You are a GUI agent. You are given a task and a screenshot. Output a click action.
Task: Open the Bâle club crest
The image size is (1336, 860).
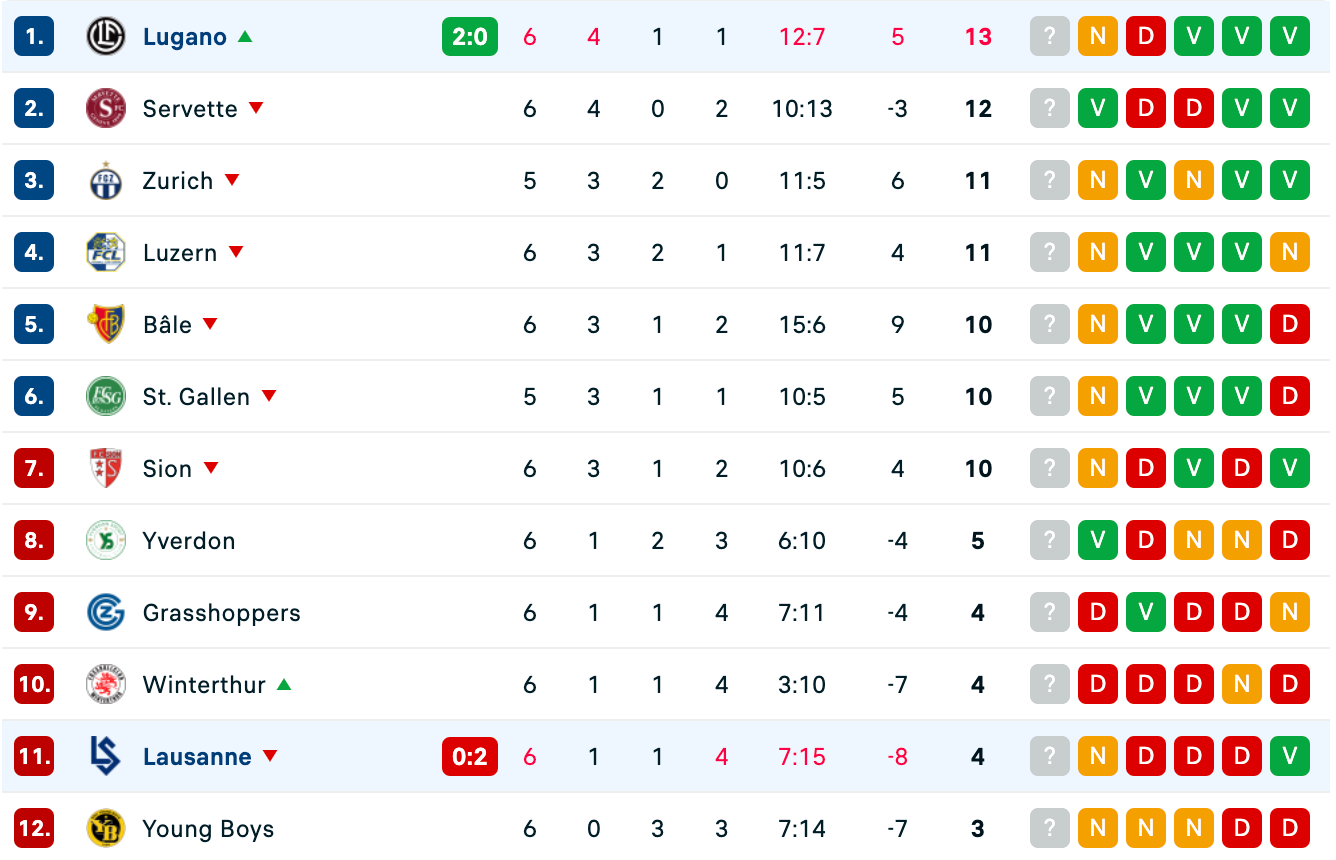coord(105,325)
